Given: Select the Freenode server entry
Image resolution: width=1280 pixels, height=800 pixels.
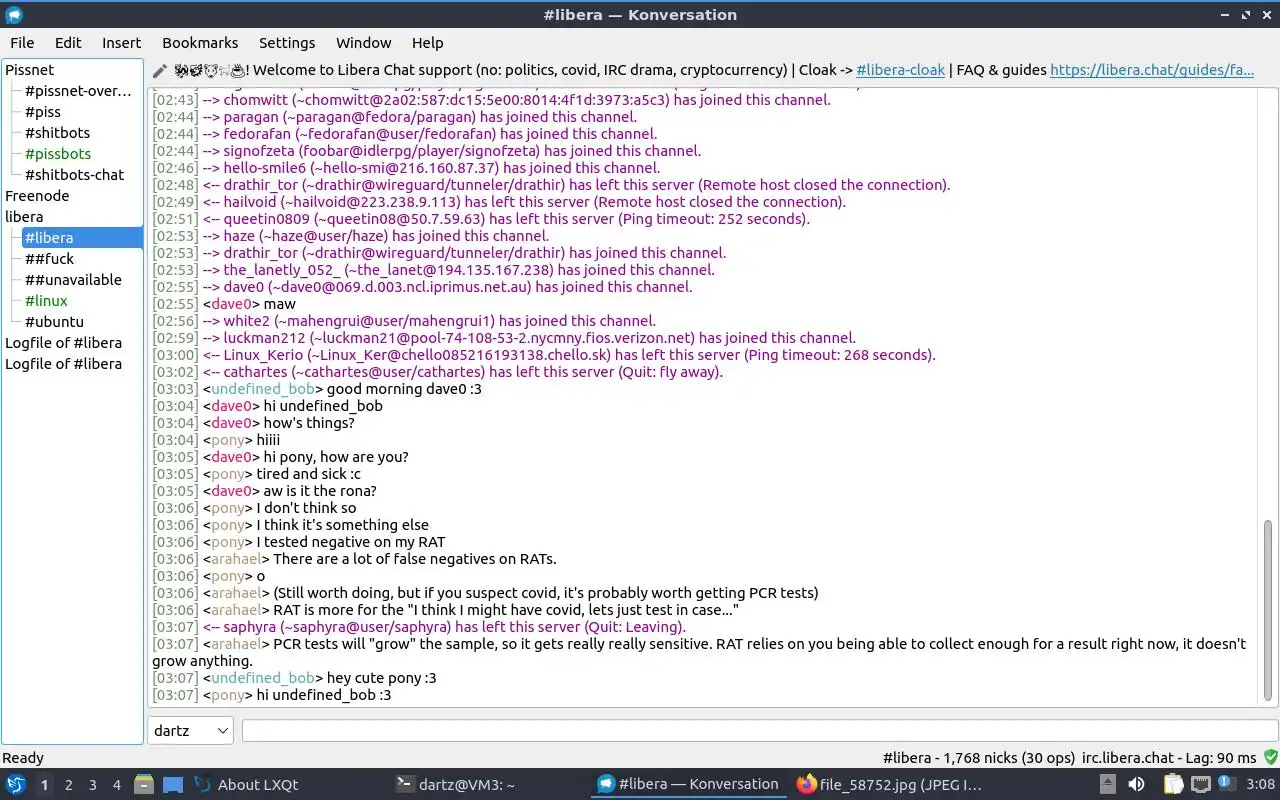Looking at the screenshot, I should [37, 196].
